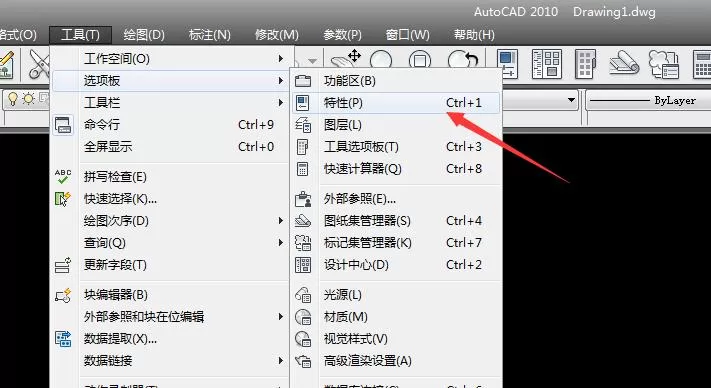Open 快速选择(K)... dialog

[x=170, y=199]
